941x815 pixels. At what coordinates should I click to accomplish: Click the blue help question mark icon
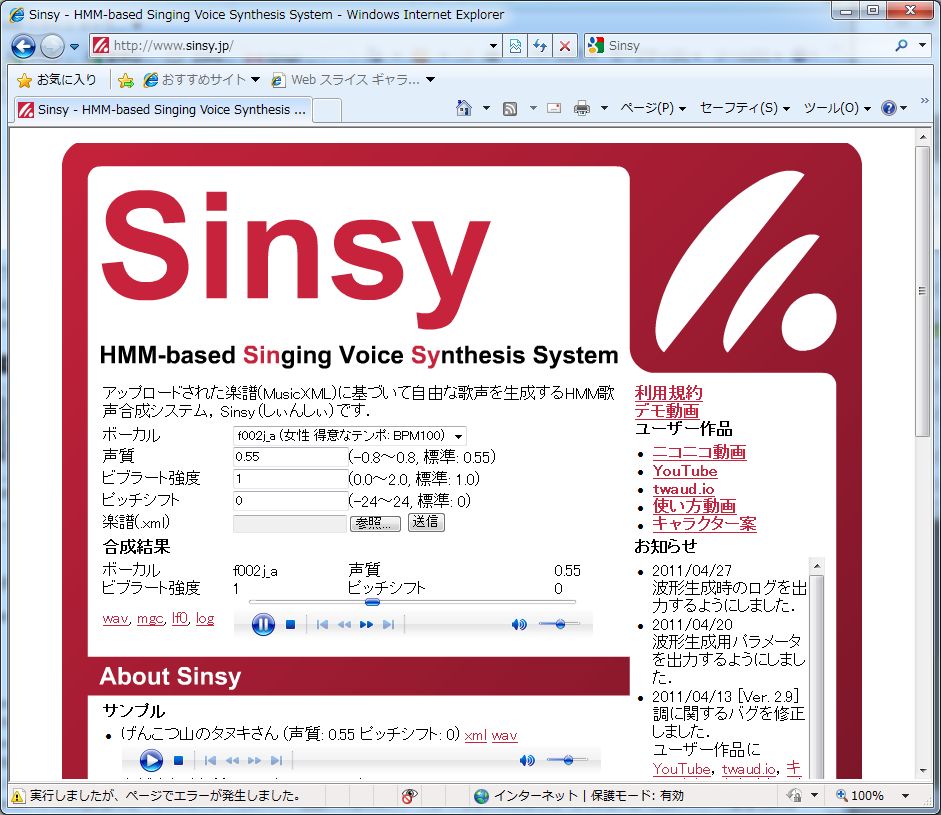[888, 108]
